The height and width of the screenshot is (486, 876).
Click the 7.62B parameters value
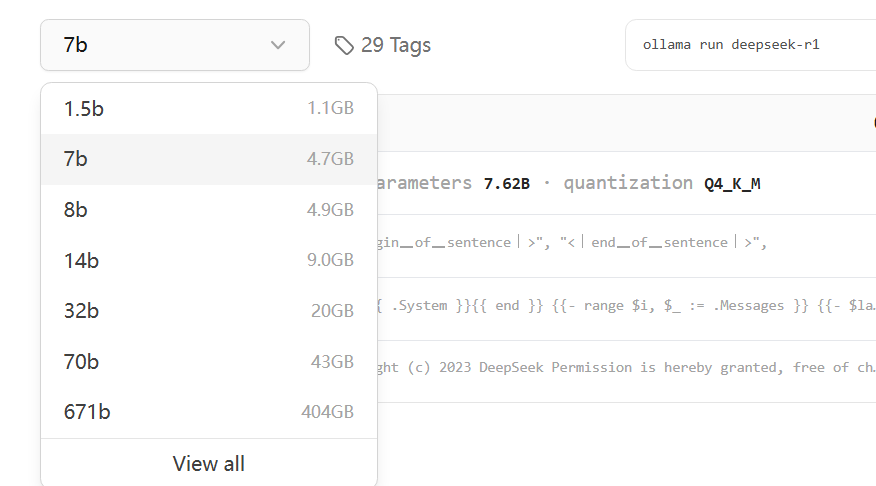(x=507, y=184)
